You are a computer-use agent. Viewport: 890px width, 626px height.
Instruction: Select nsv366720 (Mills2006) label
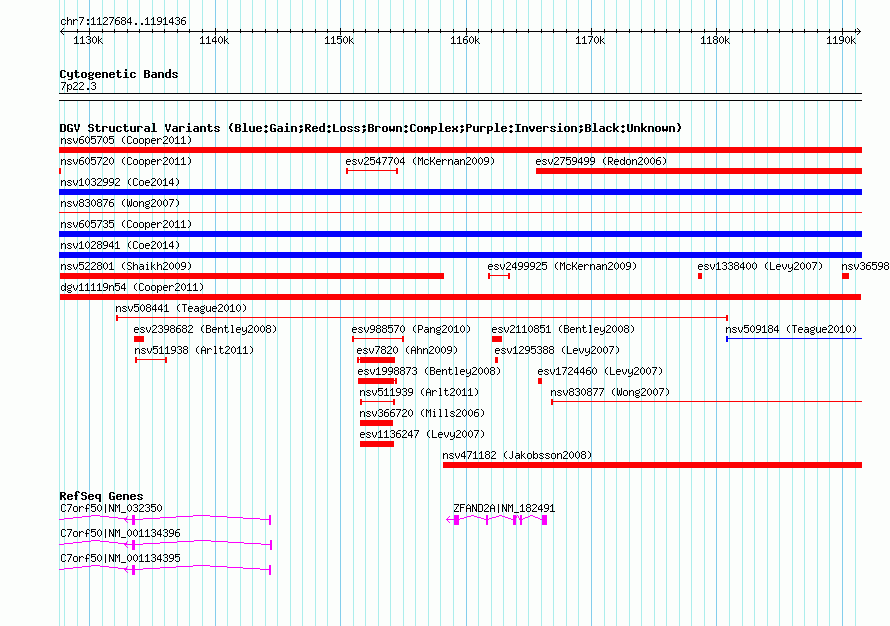(422, 413)
